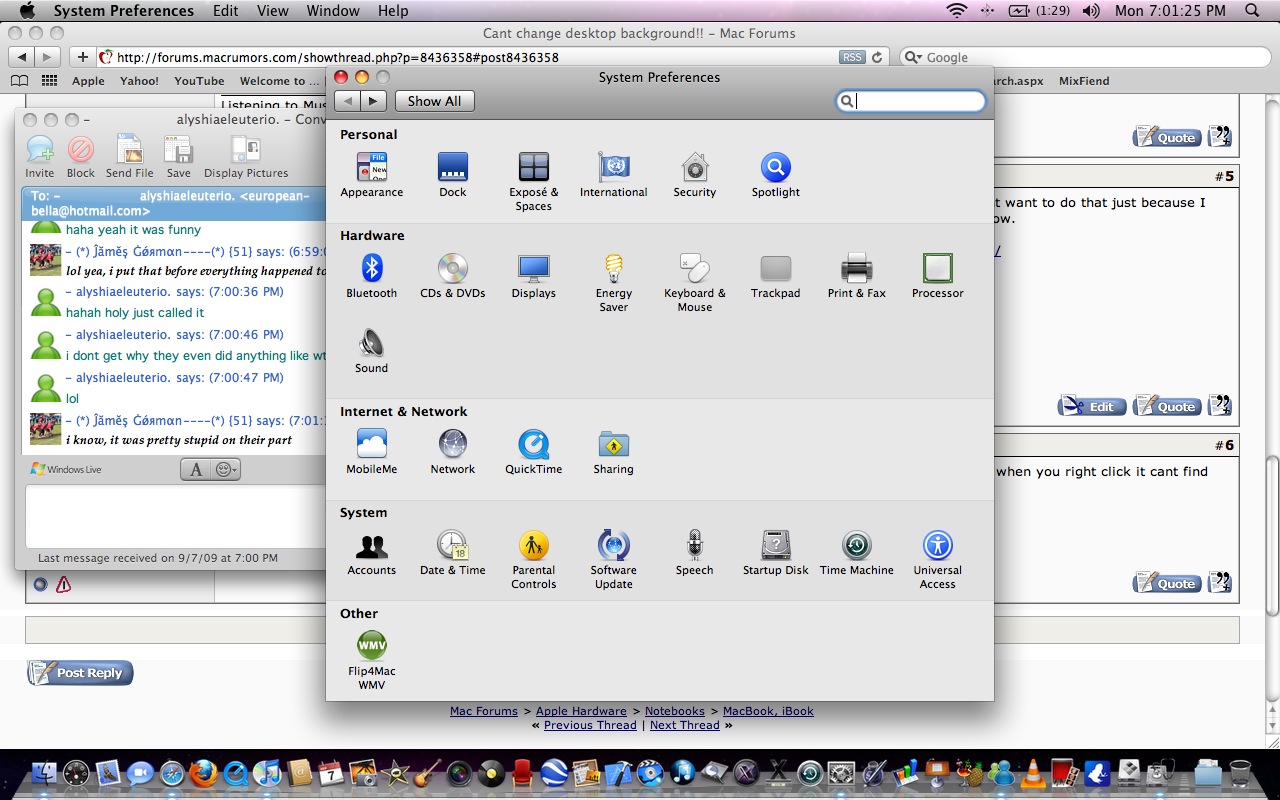1280x800 pixels.
Task: Open the MacBook, iBook forum link
Action: [768, 711]
